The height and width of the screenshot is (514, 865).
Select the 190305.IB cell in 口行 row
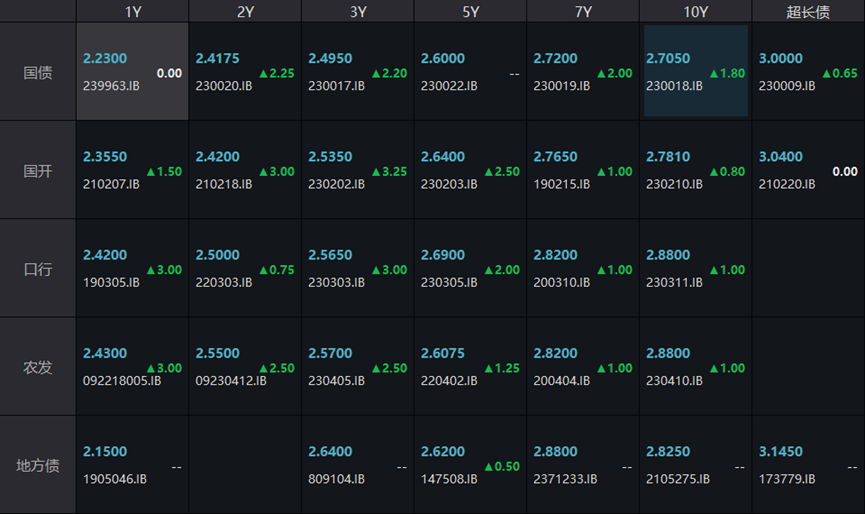132,268
